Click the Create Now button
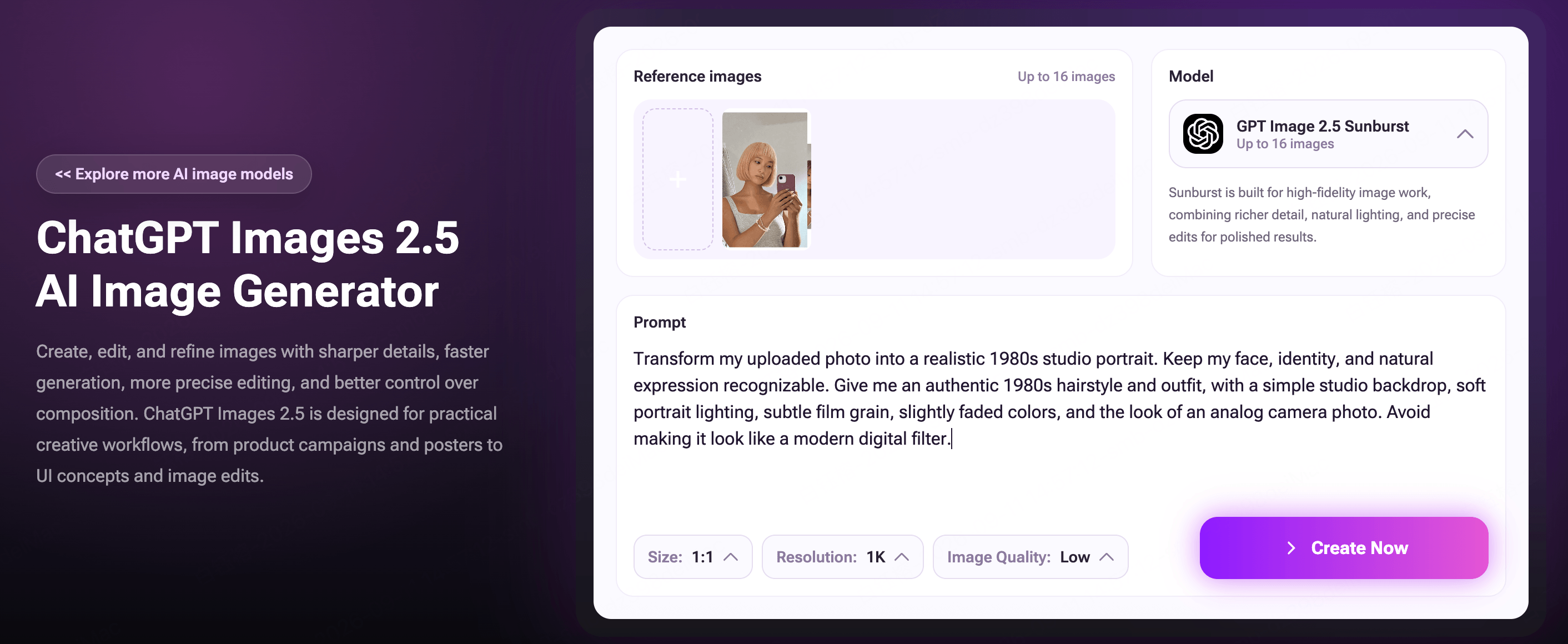Screen dimensions: 1568x644 point(1343,548)
